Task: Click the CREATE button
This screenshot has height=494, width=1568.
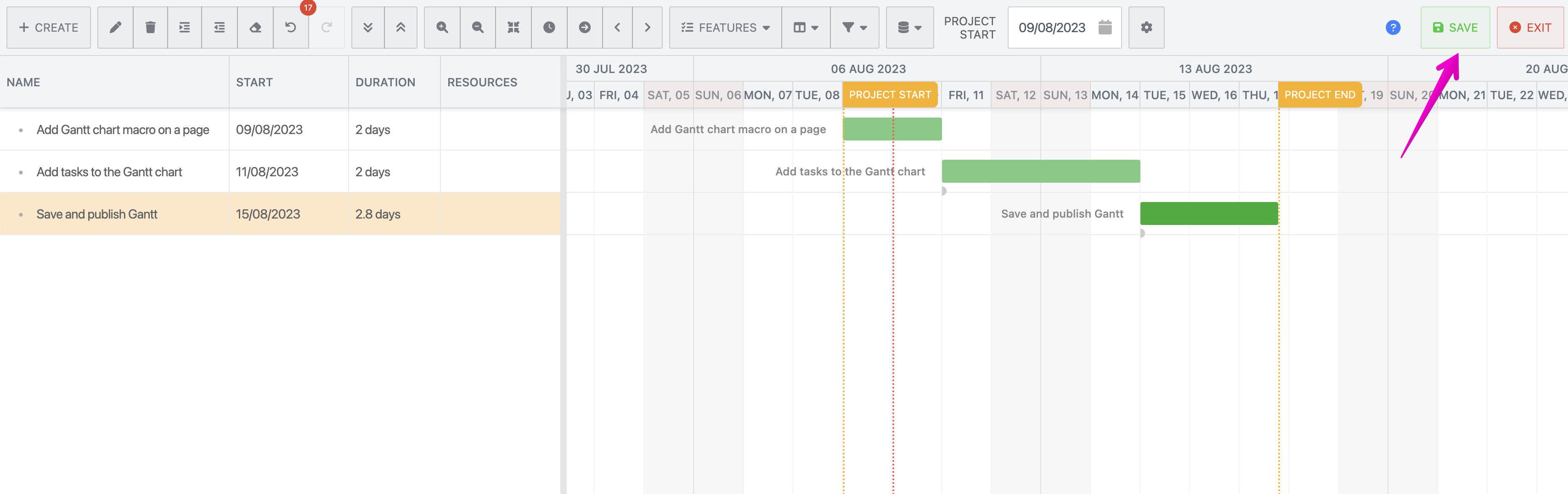Action: pyautogui.click(x=48, y=28)
